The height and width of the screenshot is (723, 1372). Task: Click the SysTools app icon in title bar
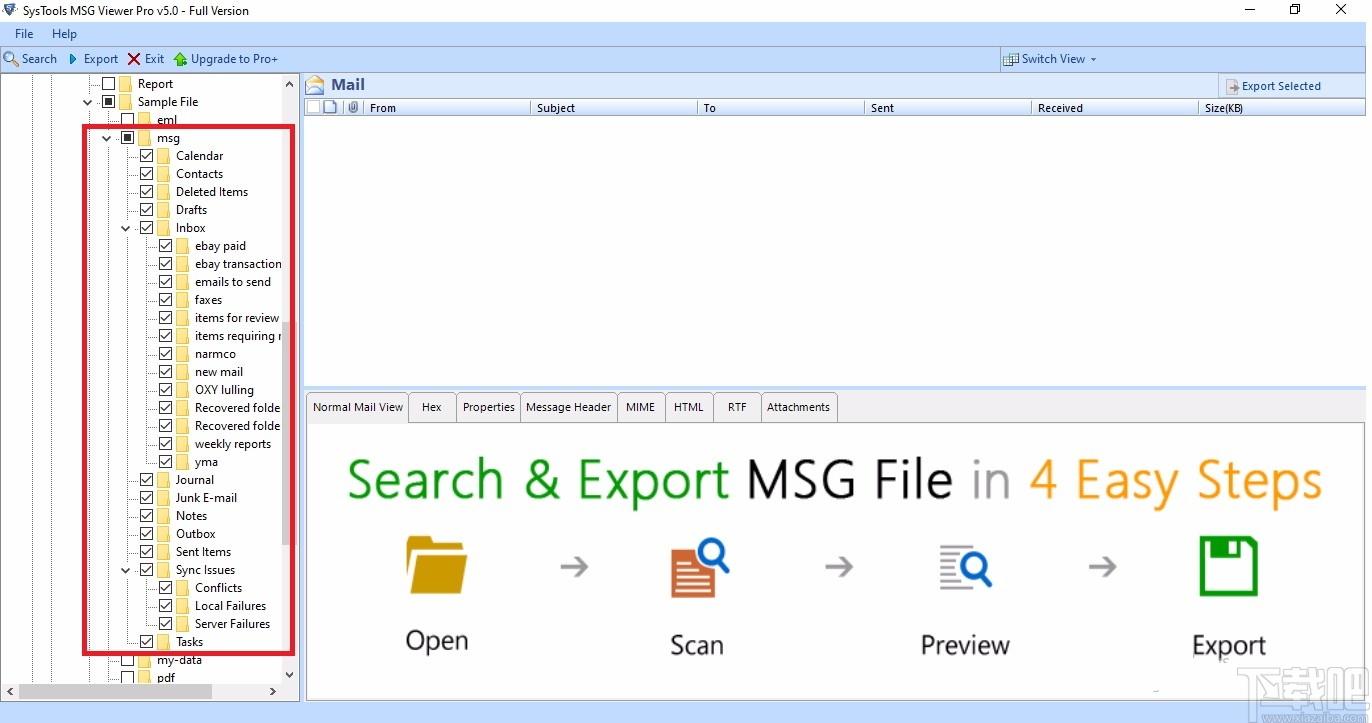(10, 10)
